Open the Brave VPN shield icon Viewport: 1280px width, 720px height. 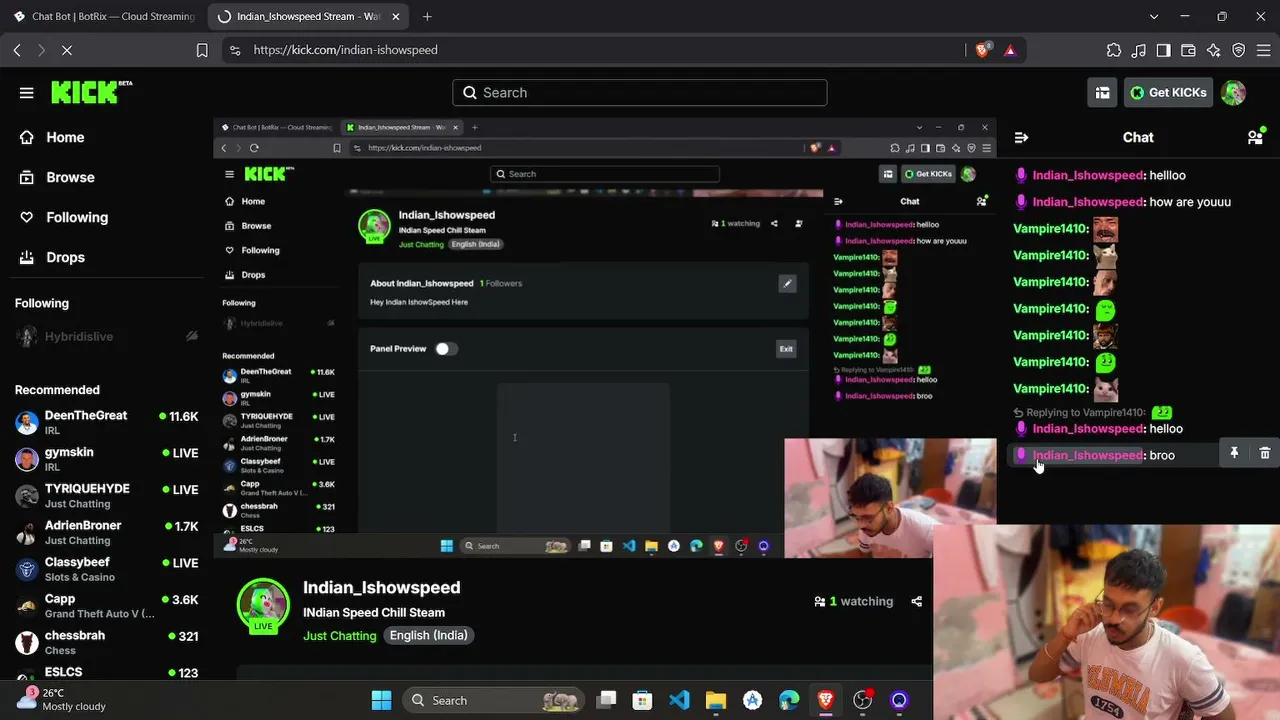tap(1239, 50)
